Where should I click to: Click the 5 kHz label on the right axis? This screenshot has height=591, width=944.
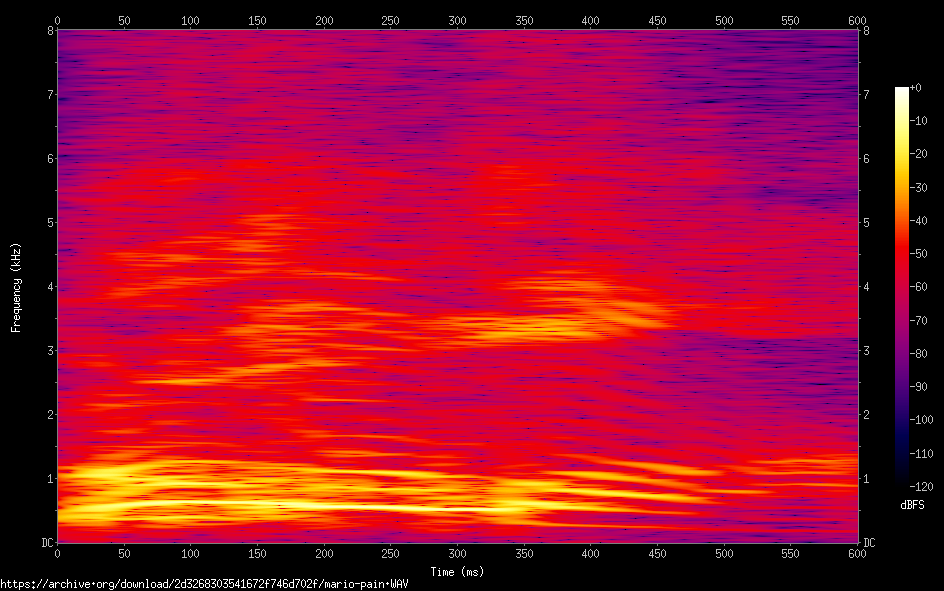coord(867,222)
